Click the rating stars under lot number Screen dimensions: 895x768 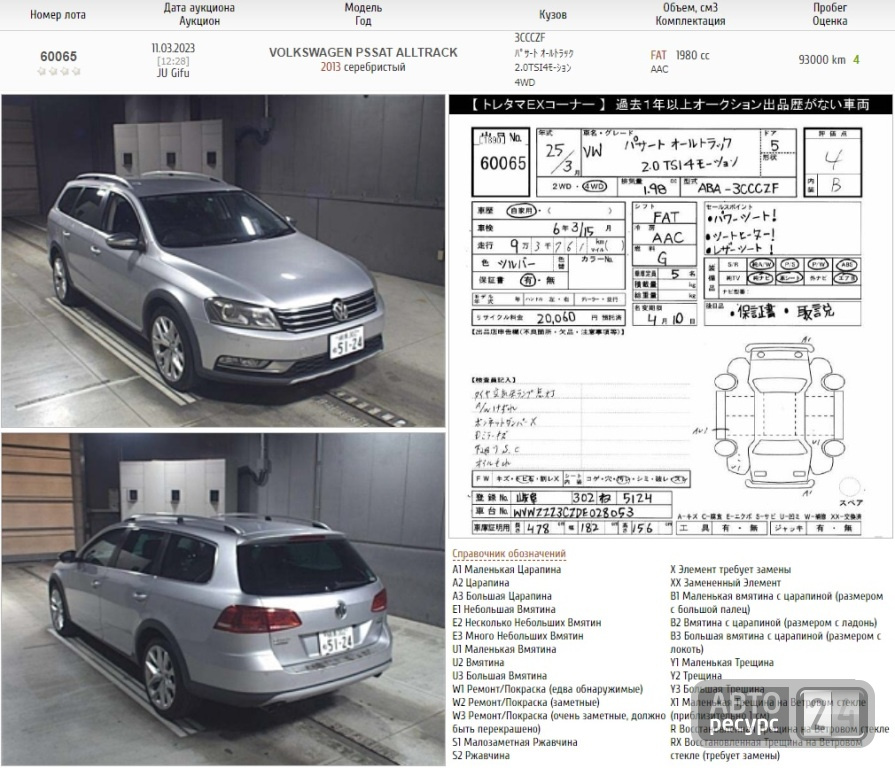58,71
